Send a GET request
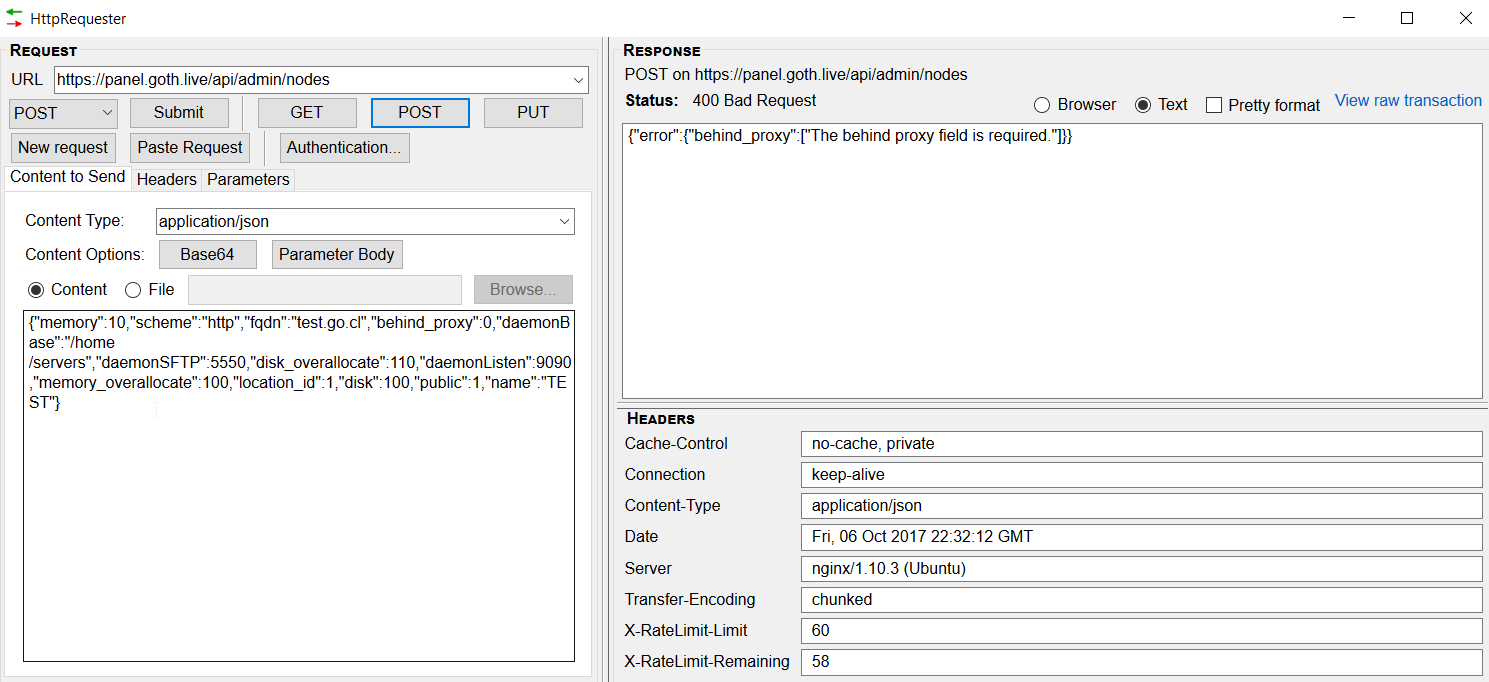This screenshot has width=1489, height=682. click(306, 112)
